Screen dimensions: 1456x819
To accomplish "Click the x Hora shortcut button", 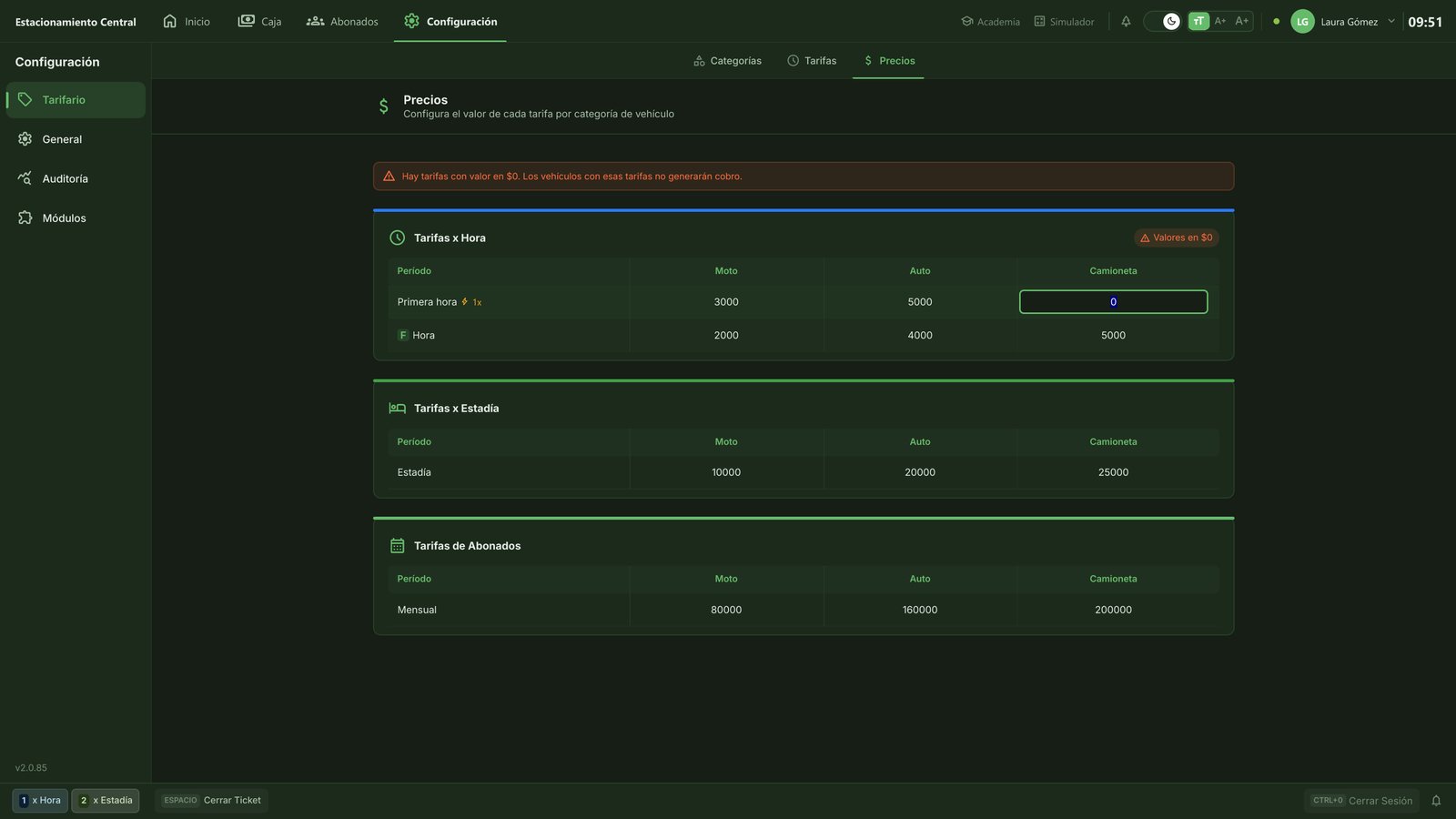I will (40, 801).
